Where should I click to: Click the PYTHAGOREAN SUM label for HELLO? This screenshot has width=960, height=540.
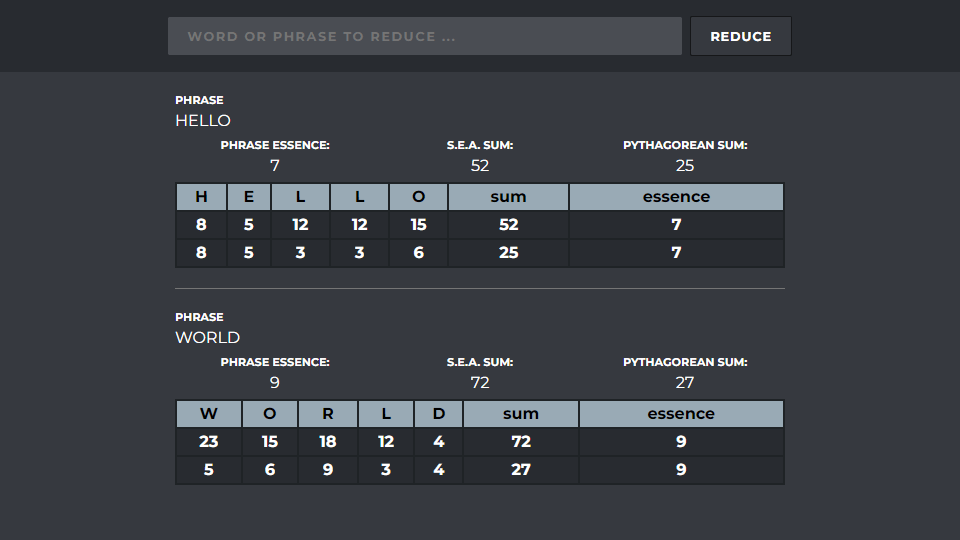tap(685, 145)
